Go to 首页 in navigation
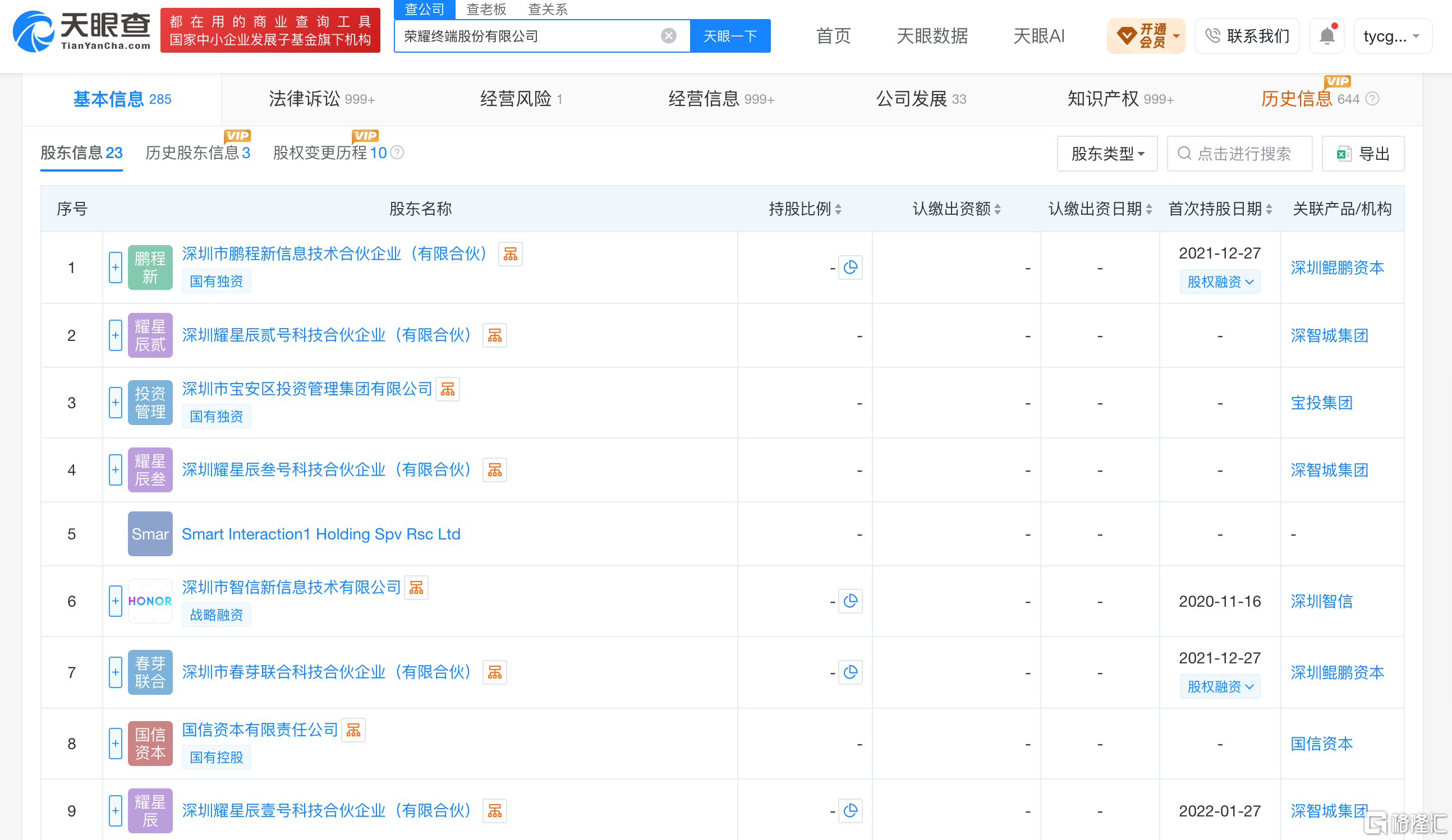The image size is (1452, 840). [833, 36]
